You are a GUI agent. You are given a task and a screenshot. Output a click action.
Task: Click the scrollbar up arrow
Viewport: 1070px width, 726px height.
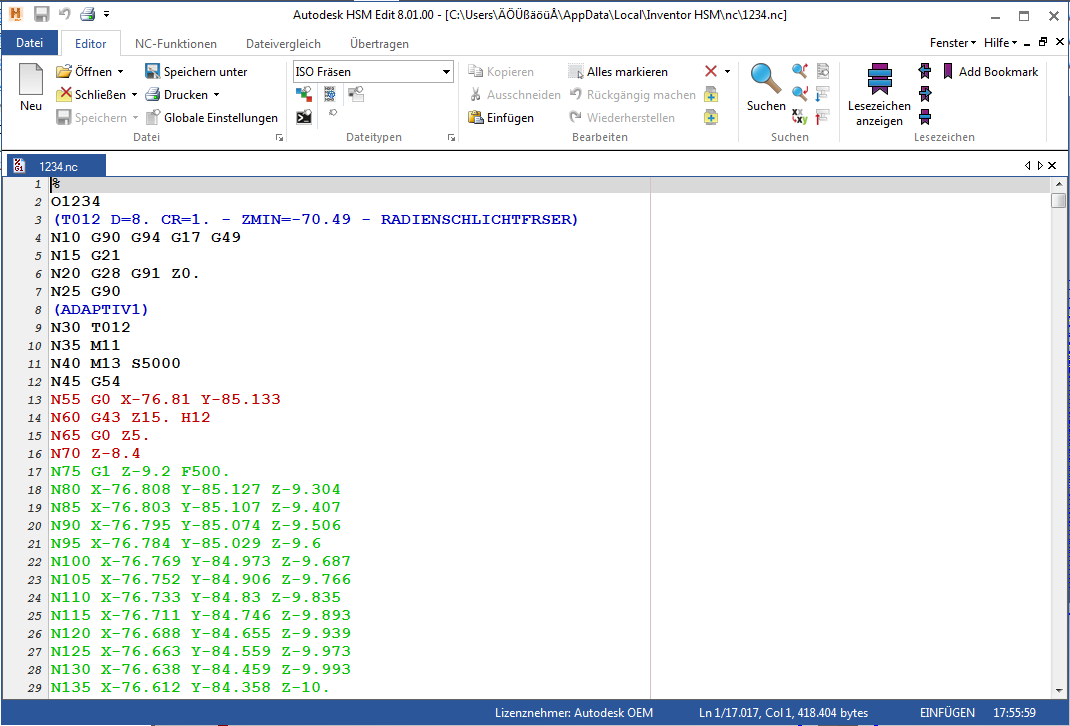[1058, 184]
